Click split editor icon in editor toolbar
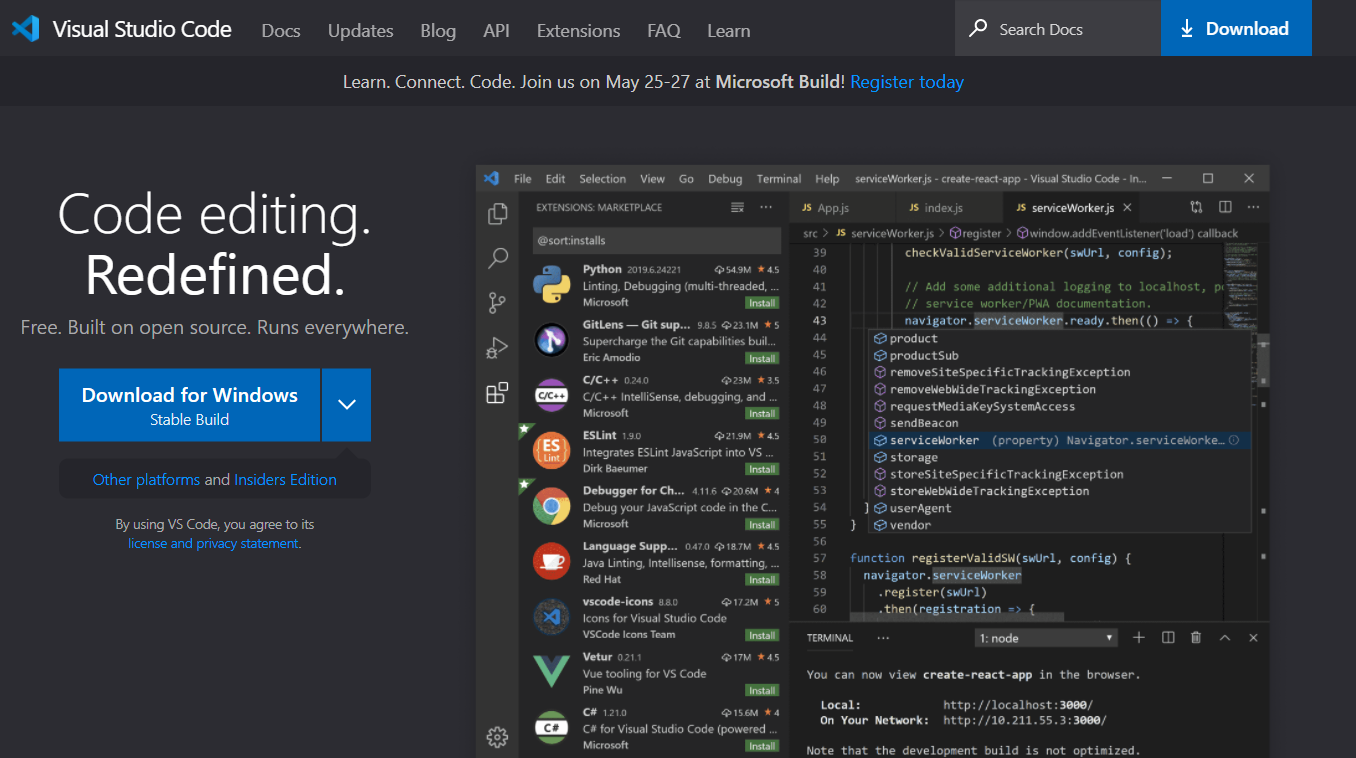This screenshot has width=1356, height=758. (x=1225, y=207)
